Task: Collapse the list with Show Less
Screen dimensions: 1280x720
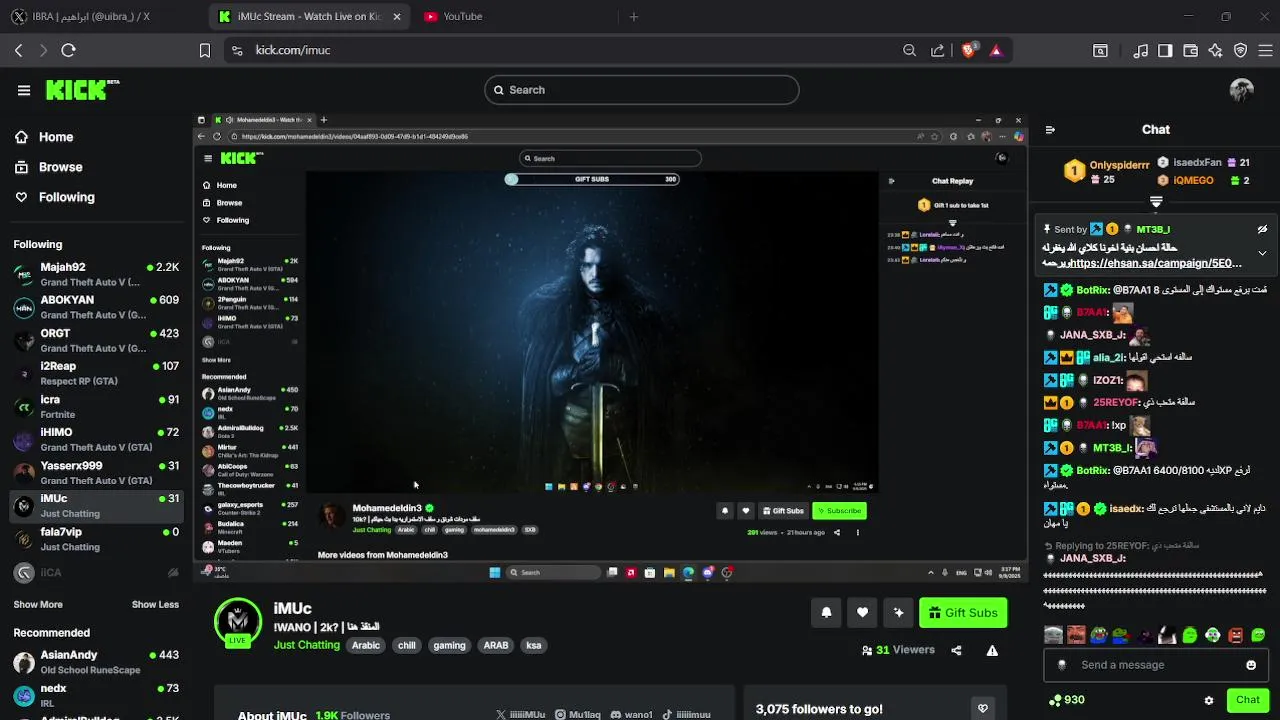Action: [x=155, y=604]
